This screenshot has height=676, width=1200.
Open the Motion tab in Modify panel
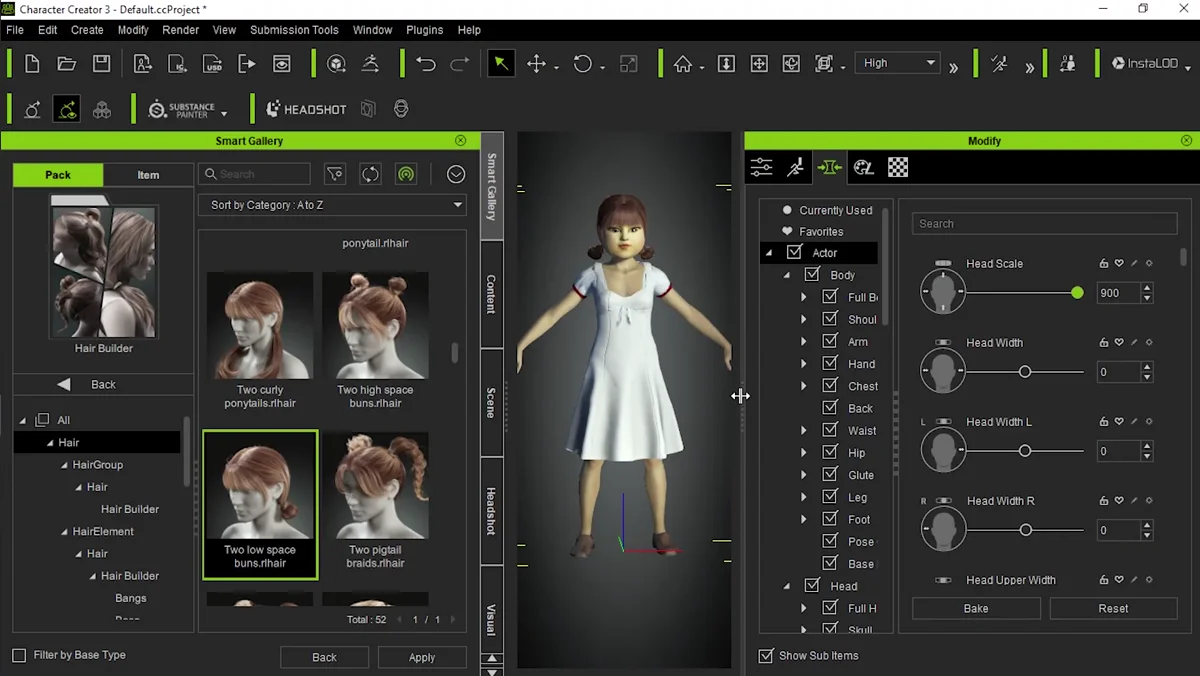click(796, 168)
